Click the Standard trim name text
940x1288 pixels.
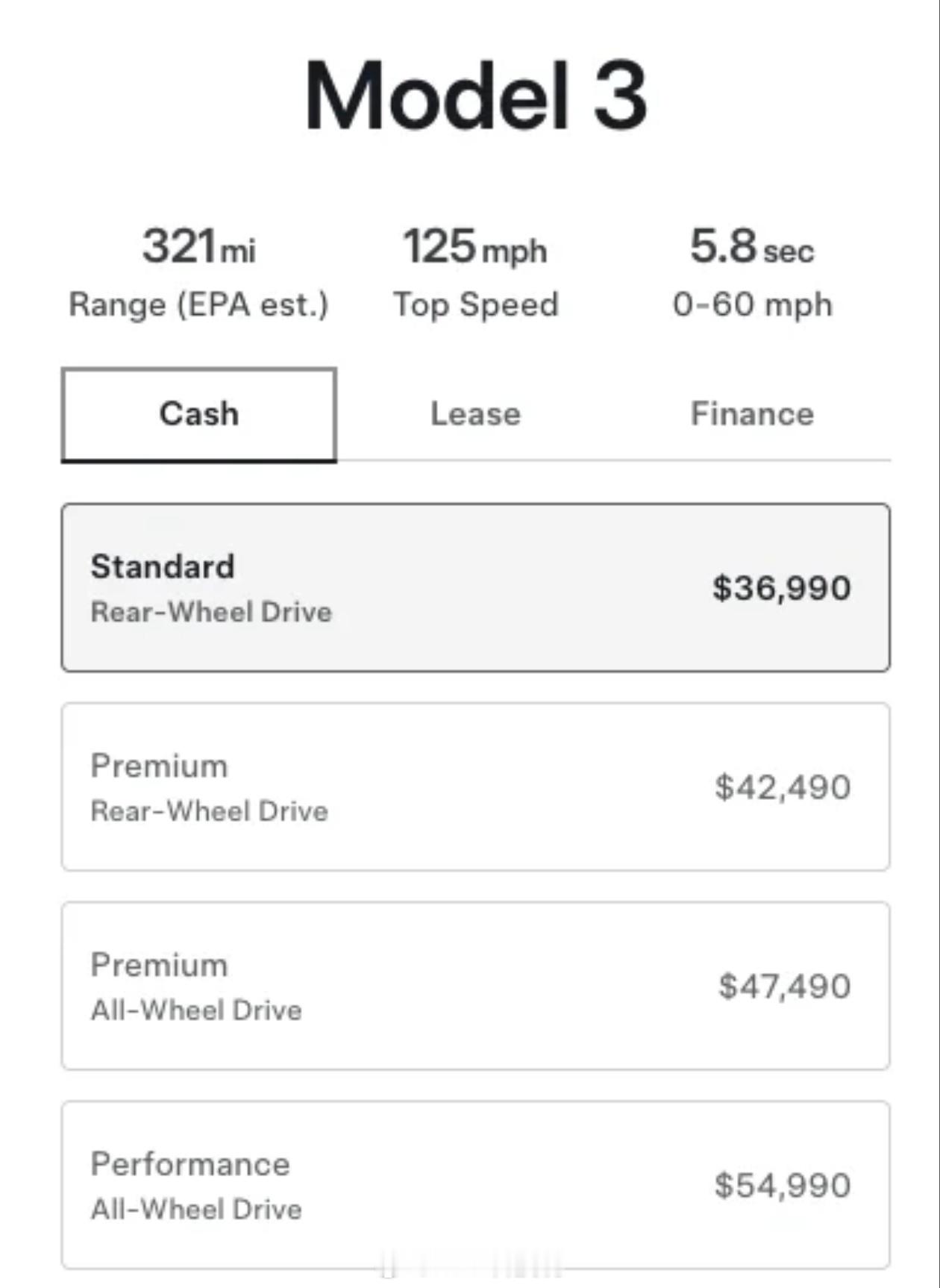(x=163, y=566)
